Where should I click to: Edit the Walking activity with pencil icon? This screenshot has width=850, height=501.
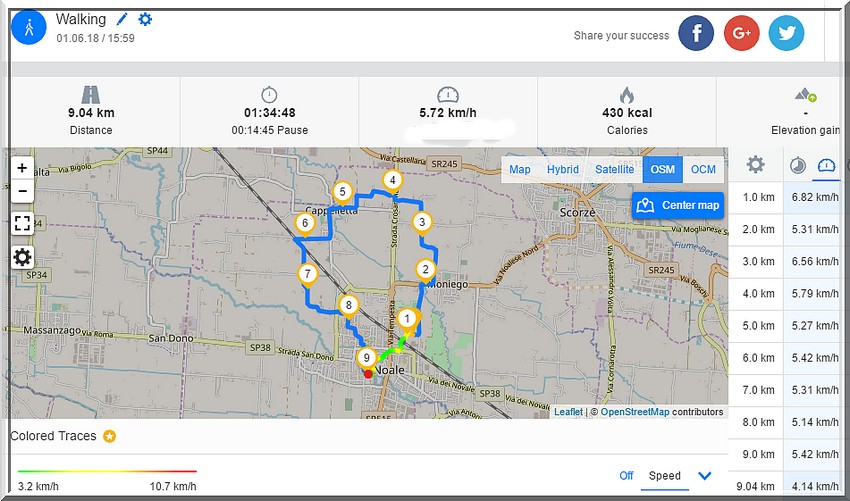point(123,20)
